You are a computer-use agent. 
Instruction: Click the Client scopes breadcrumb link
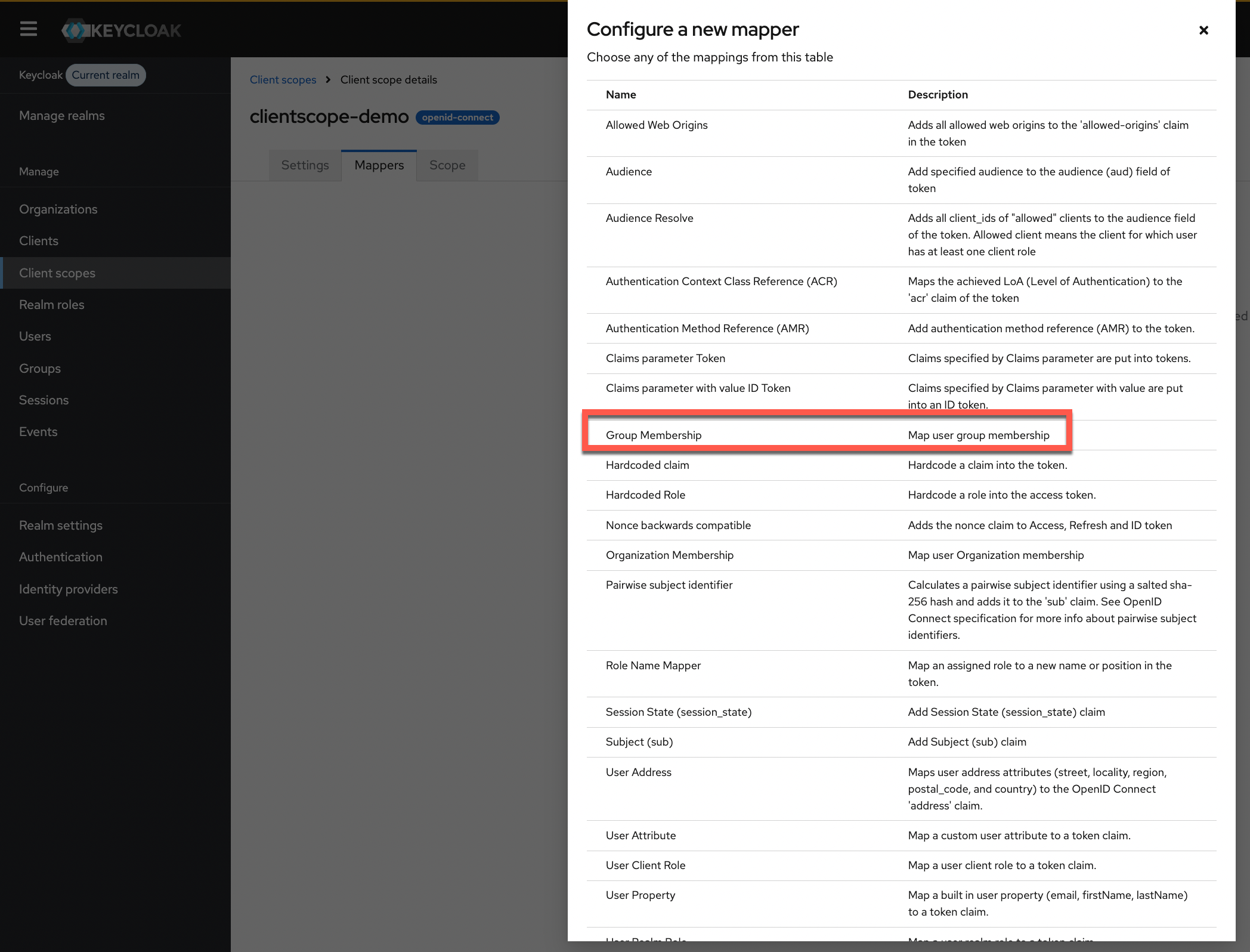pos(283,80)
